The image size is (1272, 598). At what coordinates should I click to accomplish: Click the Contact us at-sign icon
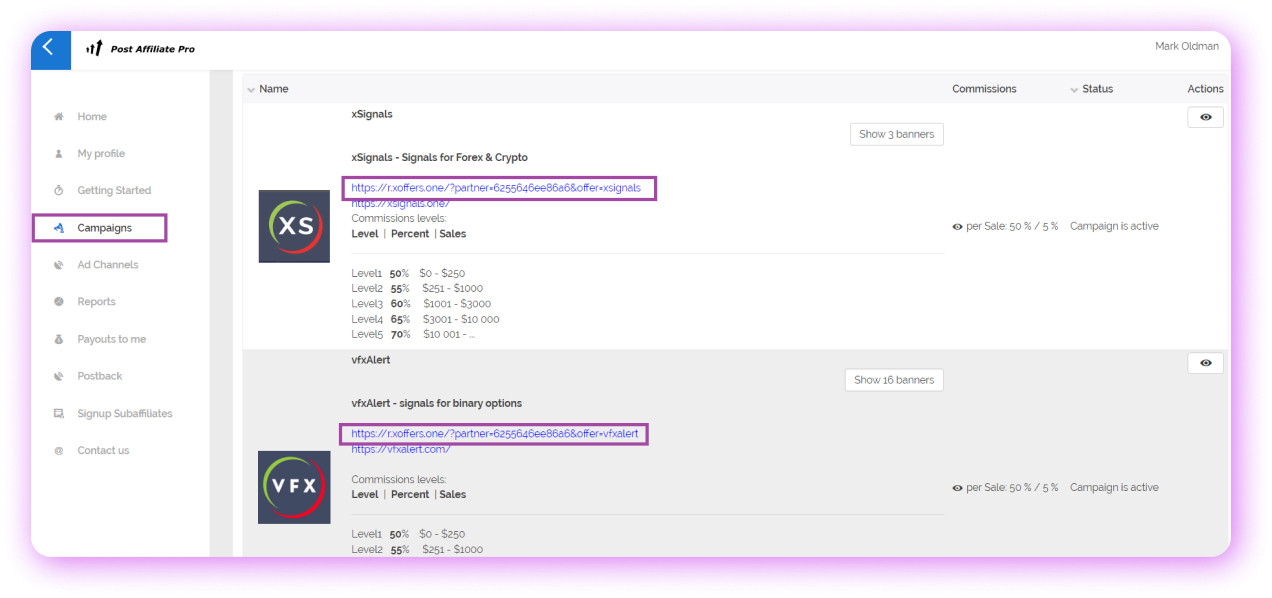(59, 450)
